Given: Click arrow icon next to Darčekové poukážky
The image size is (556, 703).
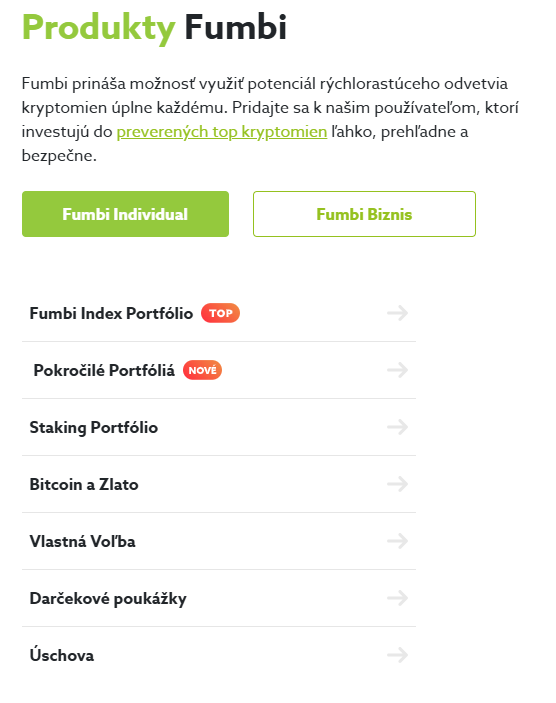Looking at the screenshot, I should click(397, 598).
